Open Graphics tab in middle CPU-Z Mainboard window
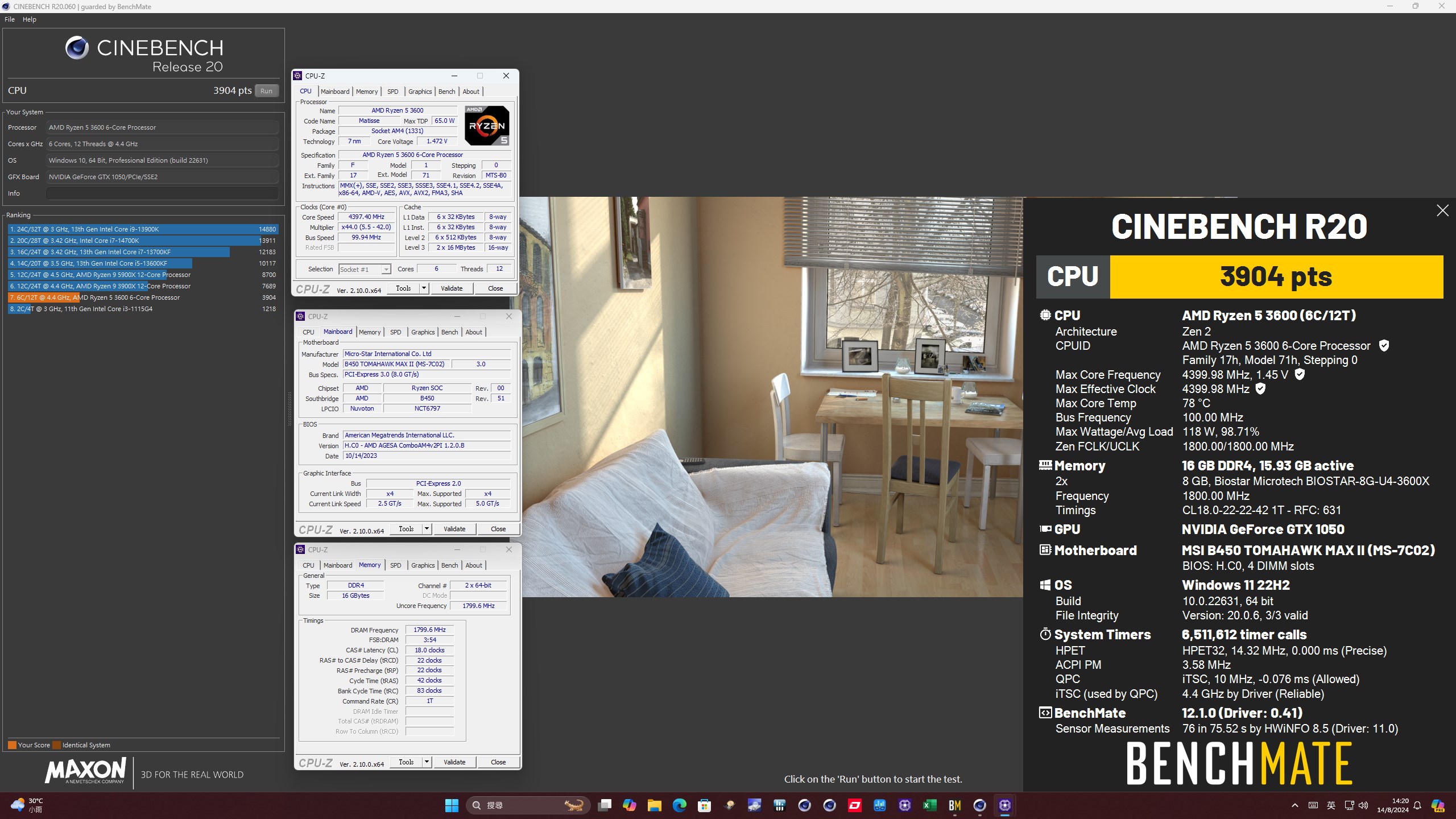The height and width of the screenshot is (819, 1456). point(423,332)
